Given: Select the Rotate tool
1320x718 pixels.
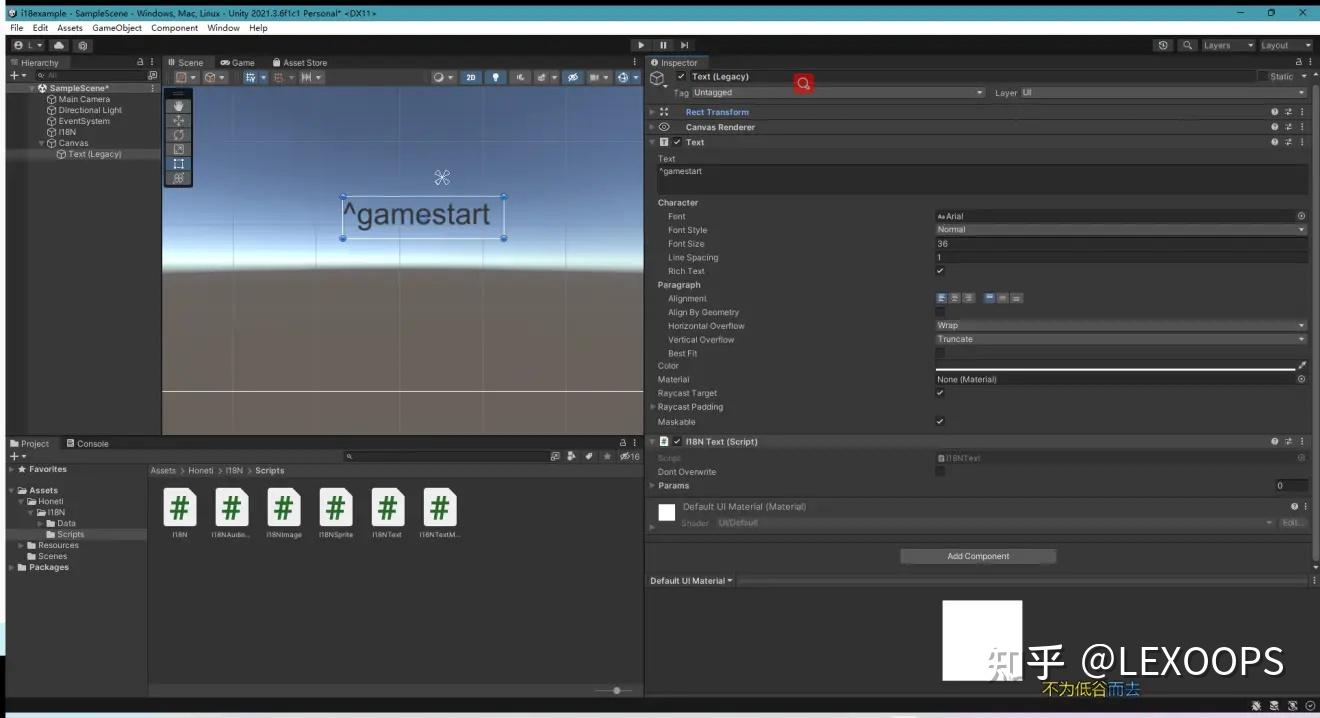Looking at the screenshot, I should coord(179,135).
